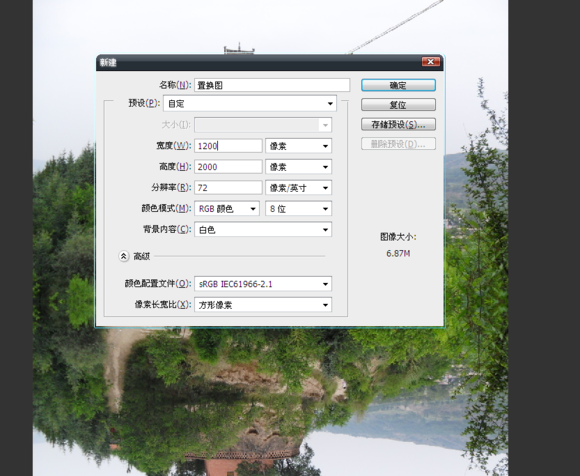Click the 高度 input field with 2000
The width and height of the screenshot is (580, 476).
(x=228, y=167)
